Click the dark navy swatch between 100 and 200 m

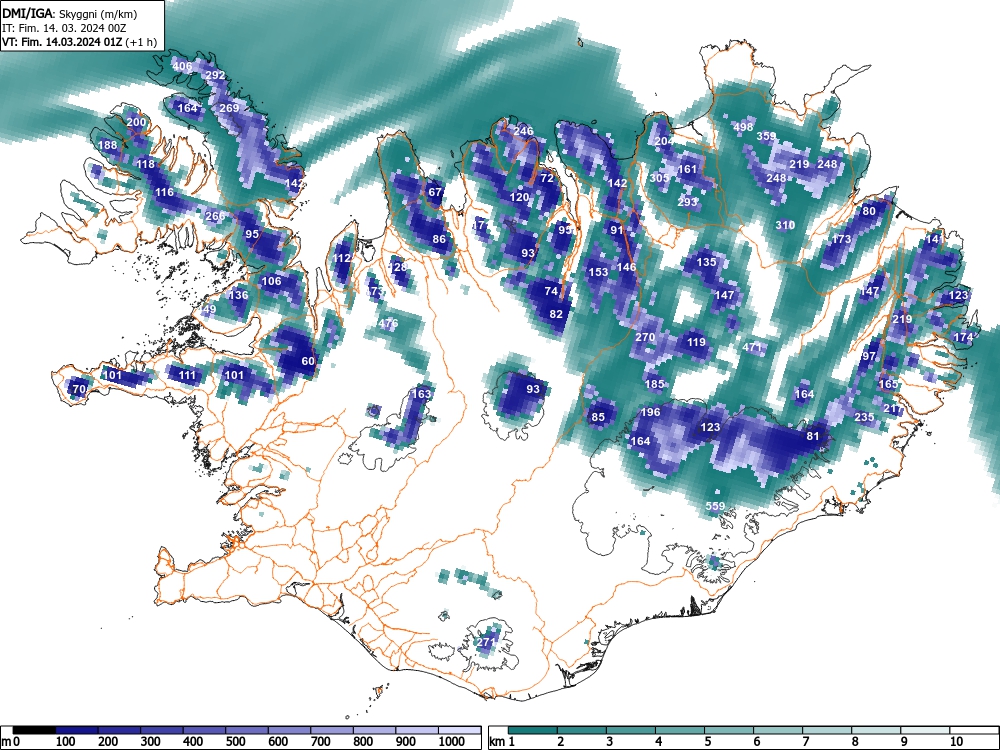click(x=77, y=730)
